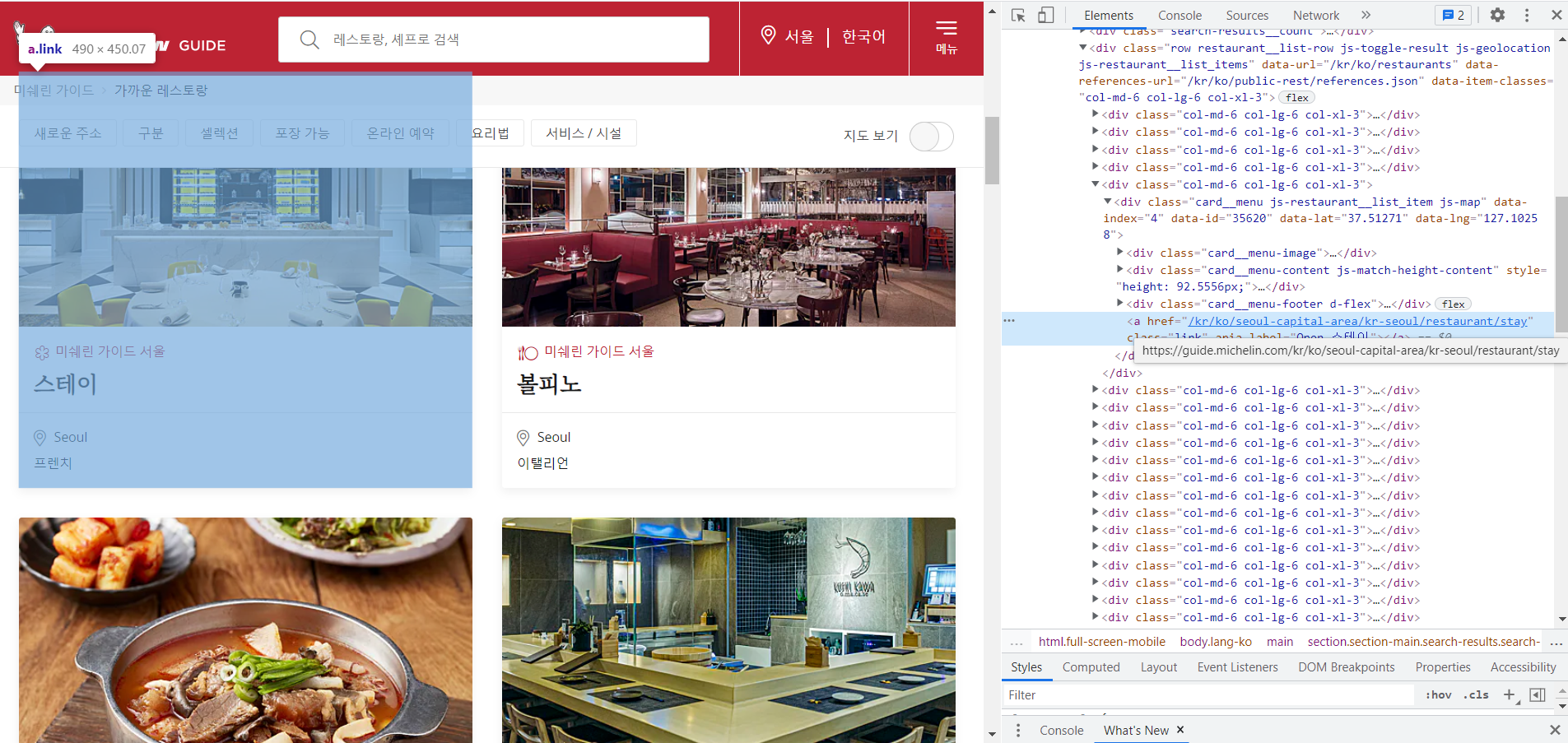Open DevTools more options kebab menu
1568x743 pixels.
1527,15
